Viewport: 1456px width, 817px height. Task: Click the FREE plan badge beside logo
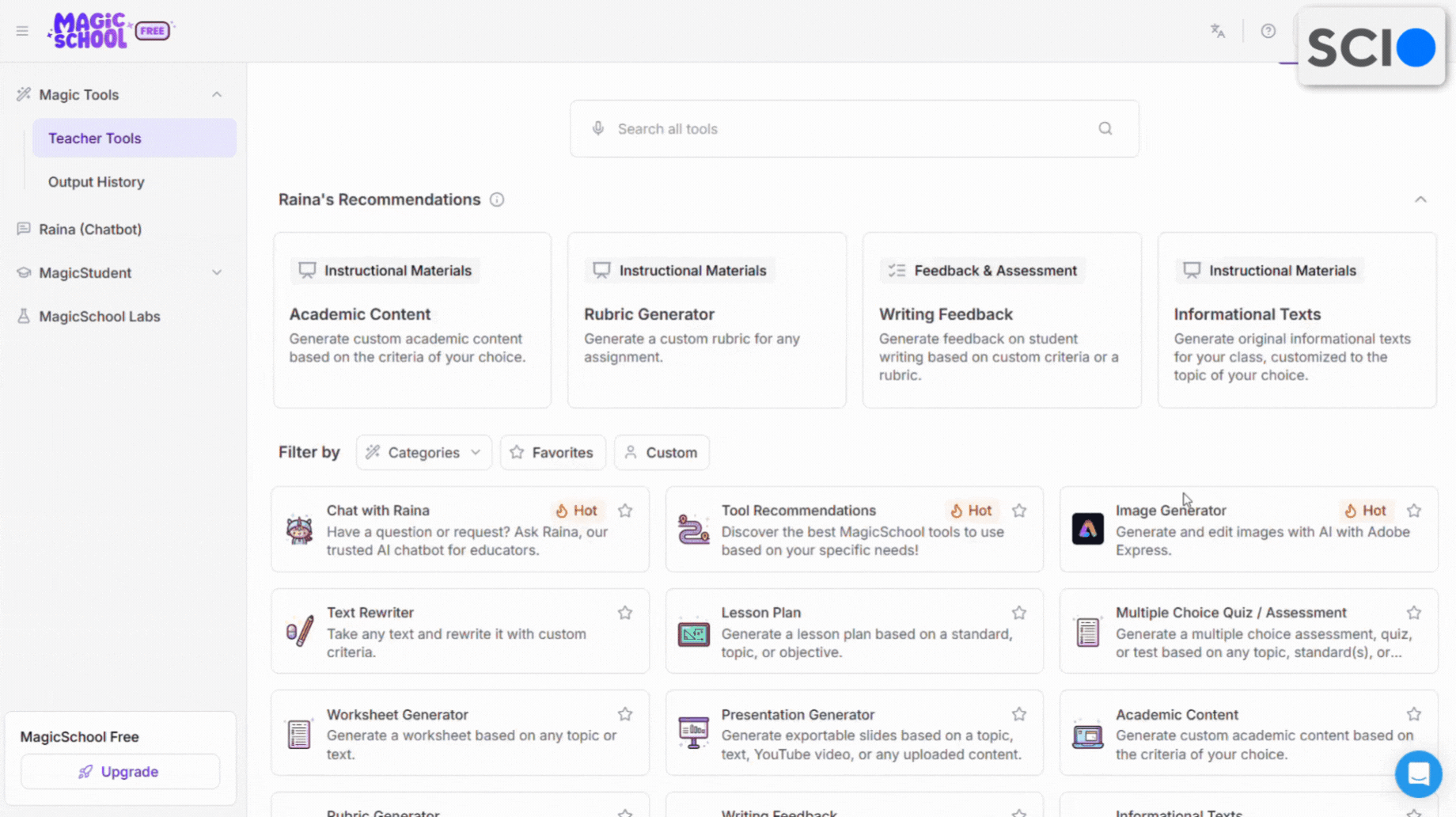click(153, 31)
